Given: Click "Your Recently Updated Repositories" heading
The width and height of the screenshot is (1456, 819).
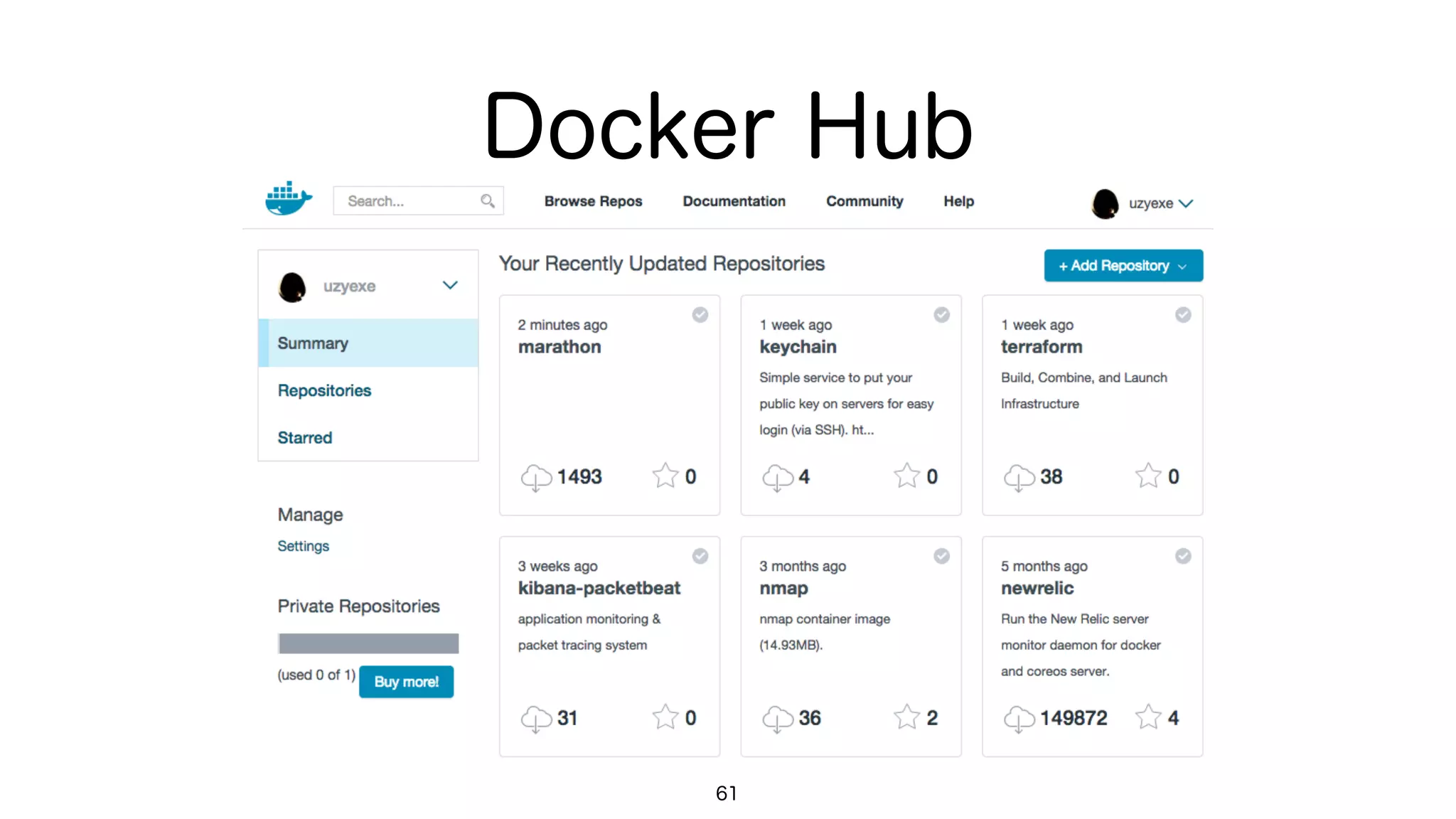Looking at the screenshot, I should 662,264.
